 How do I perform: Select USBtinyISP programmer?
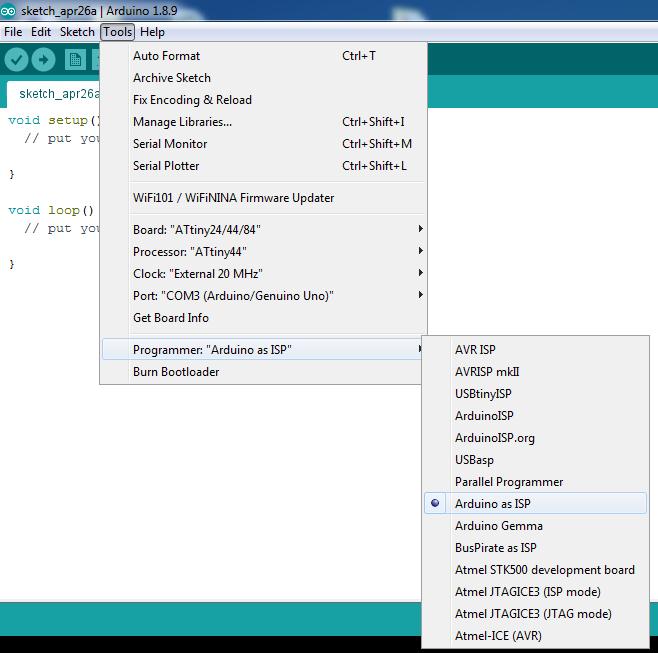coord(535,394)
